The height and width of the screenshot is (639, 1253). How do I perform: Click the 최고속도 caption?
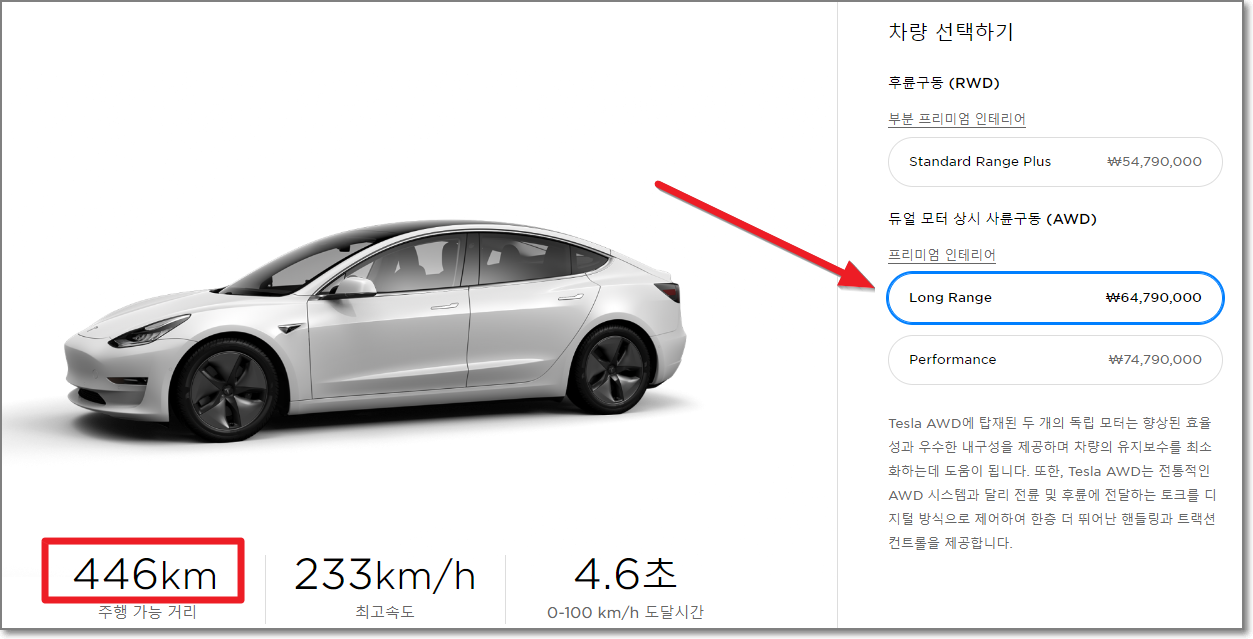click(x=384, y=612)
